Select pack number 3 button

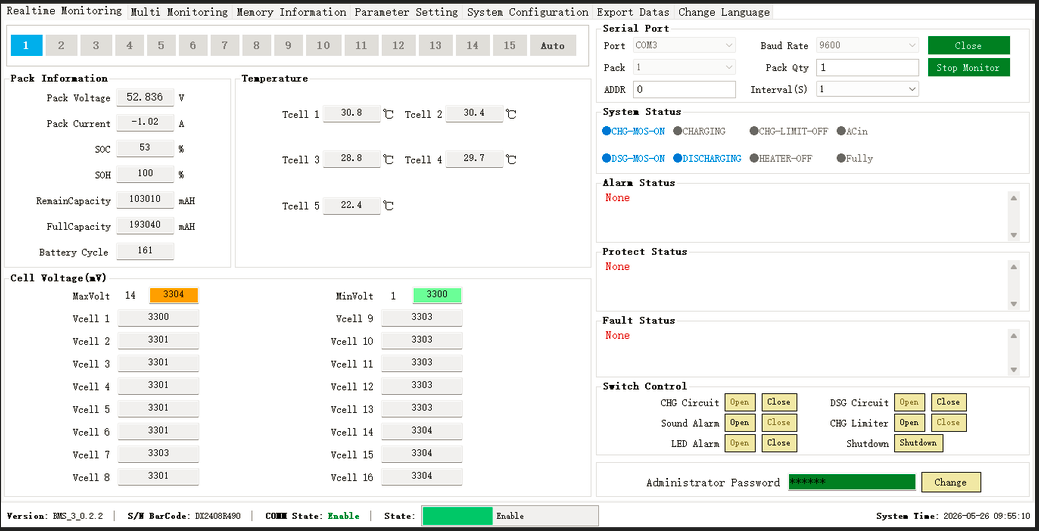96,45
